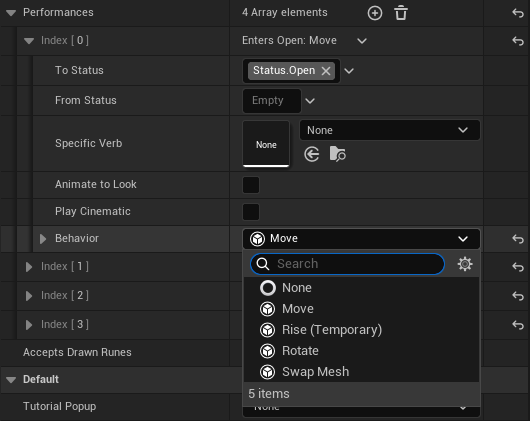The image size is (530, 421).
Task: Open the search settings gear in dropdown
Action: coord(465,264)
